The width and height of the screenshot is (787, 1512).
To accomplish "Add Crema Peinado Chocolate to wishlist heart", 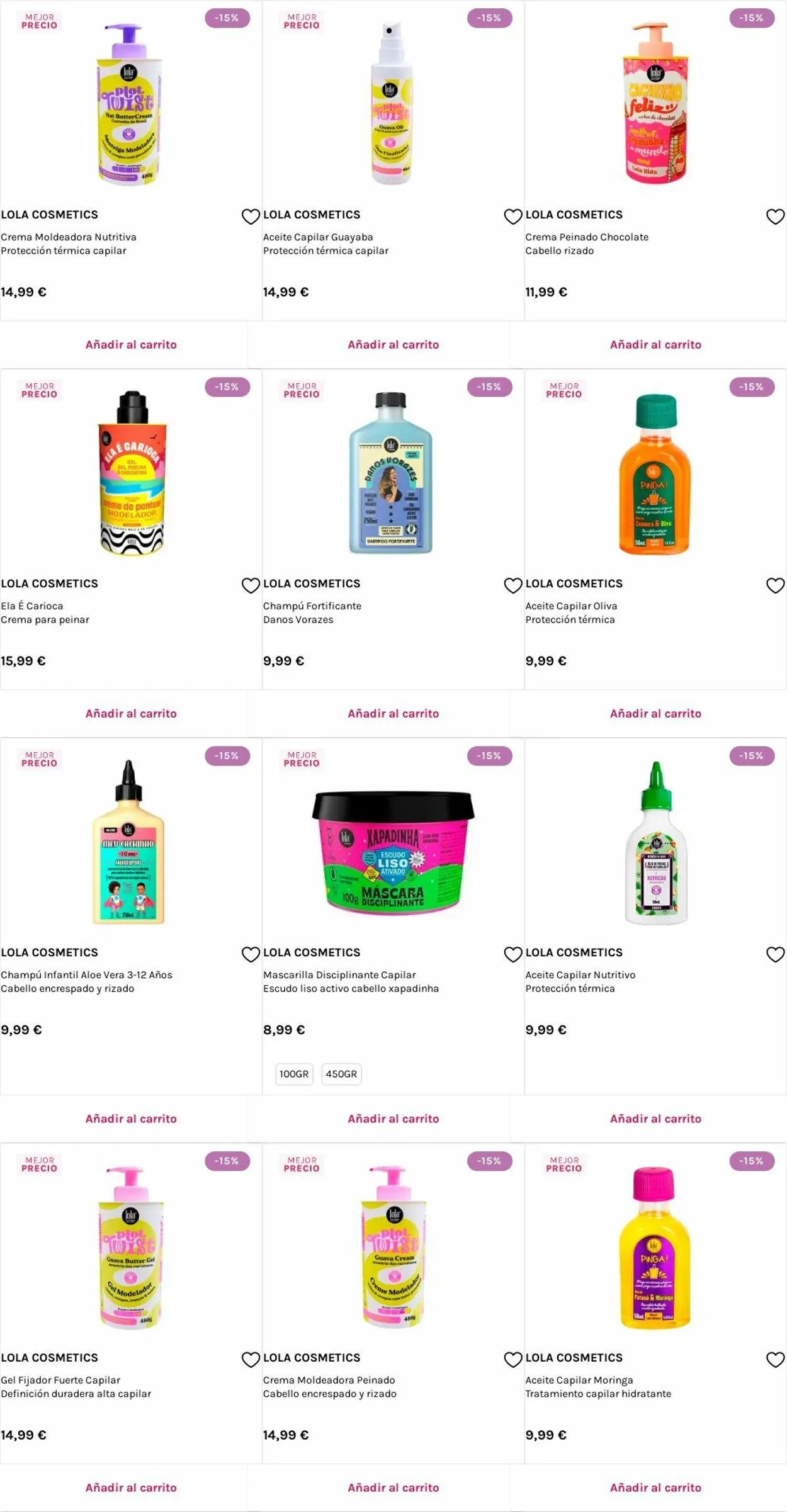I will coord(775,217).
